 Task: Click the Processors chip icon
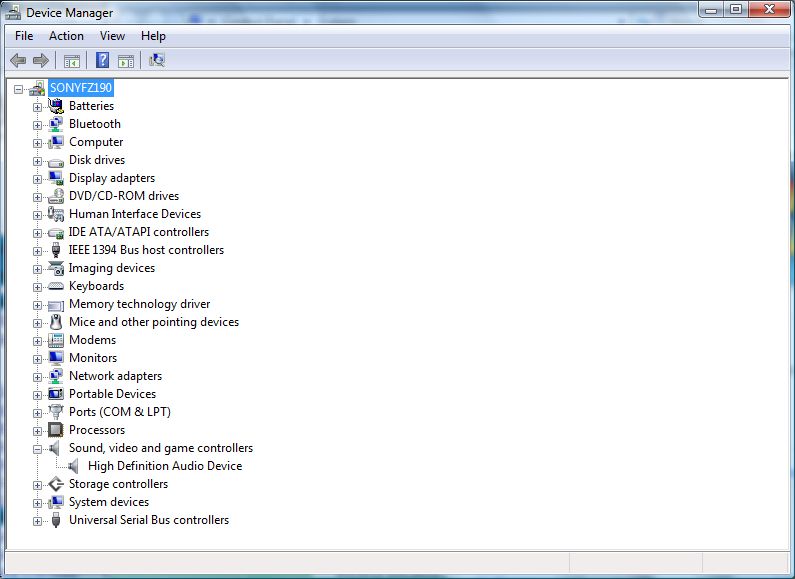(56, 430)
